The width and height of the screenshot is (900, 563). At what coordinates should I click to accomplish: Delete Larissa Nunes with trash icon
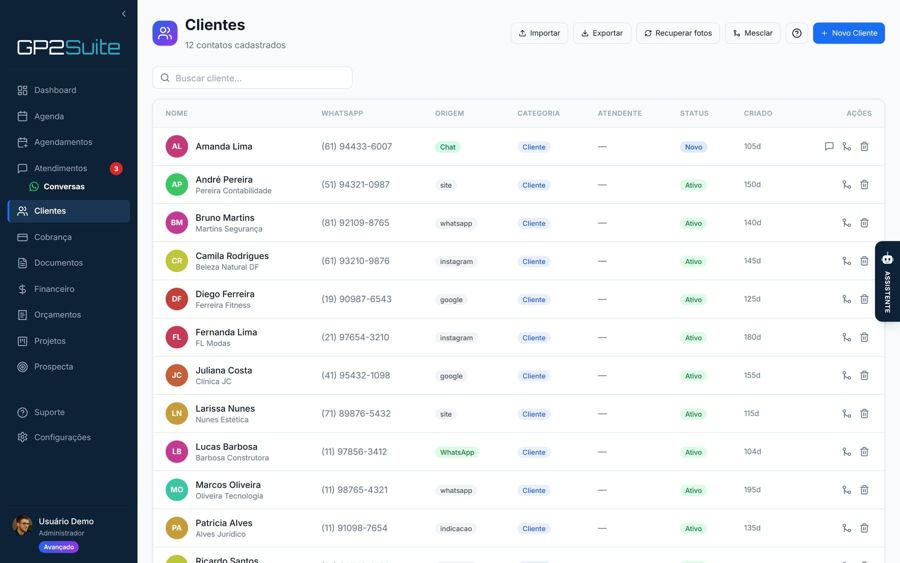click(864, 414)
